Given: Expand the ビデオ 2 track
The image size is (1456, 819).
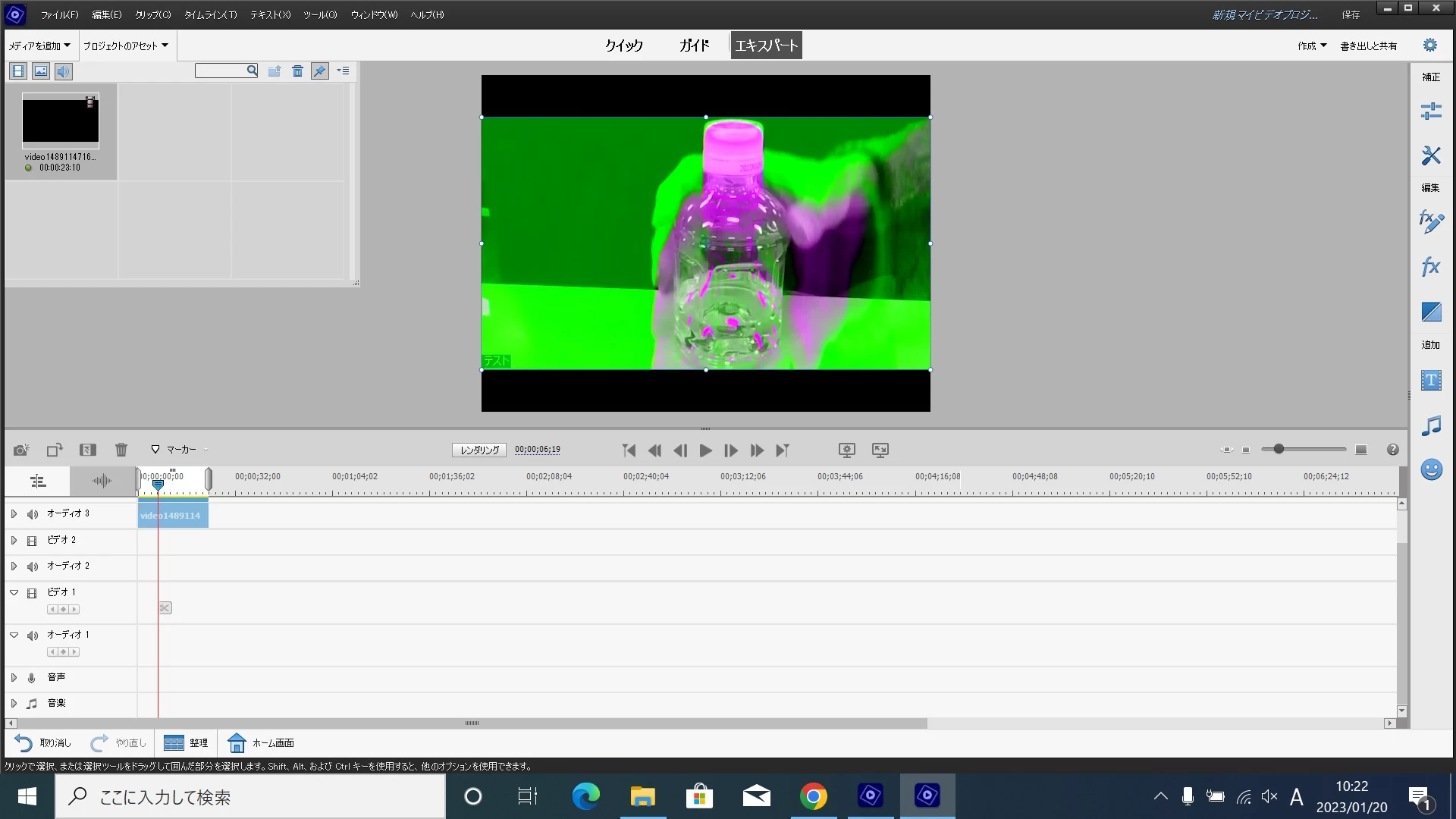Looking at the screenshot, I should [14, 541].
